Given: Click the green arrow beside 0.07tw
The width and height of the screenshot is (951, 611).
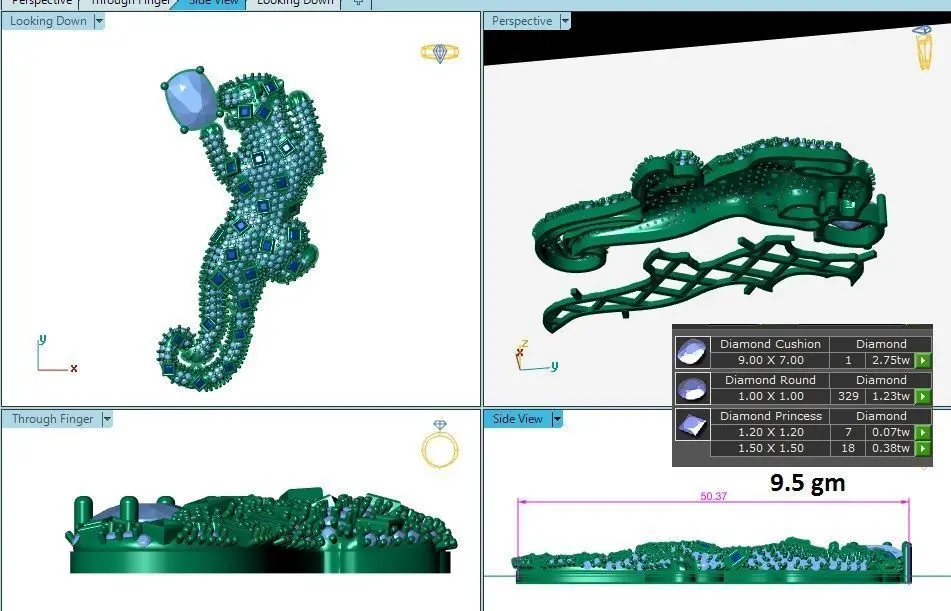Looking at the screenshot, I should pyautogui.click(x=922, y=432).
